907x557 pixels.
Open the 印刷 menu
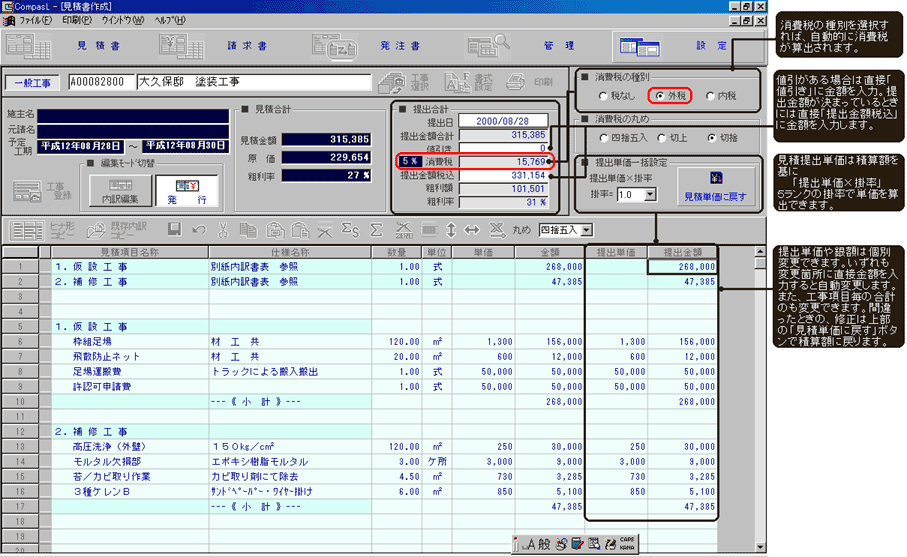point(77,20)
